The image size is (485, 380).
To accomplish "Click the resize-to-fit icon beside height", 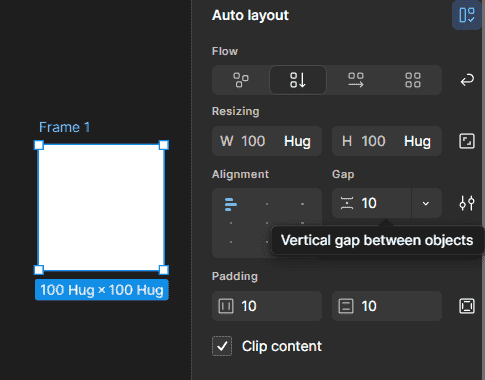I will [x=467, y=141].
